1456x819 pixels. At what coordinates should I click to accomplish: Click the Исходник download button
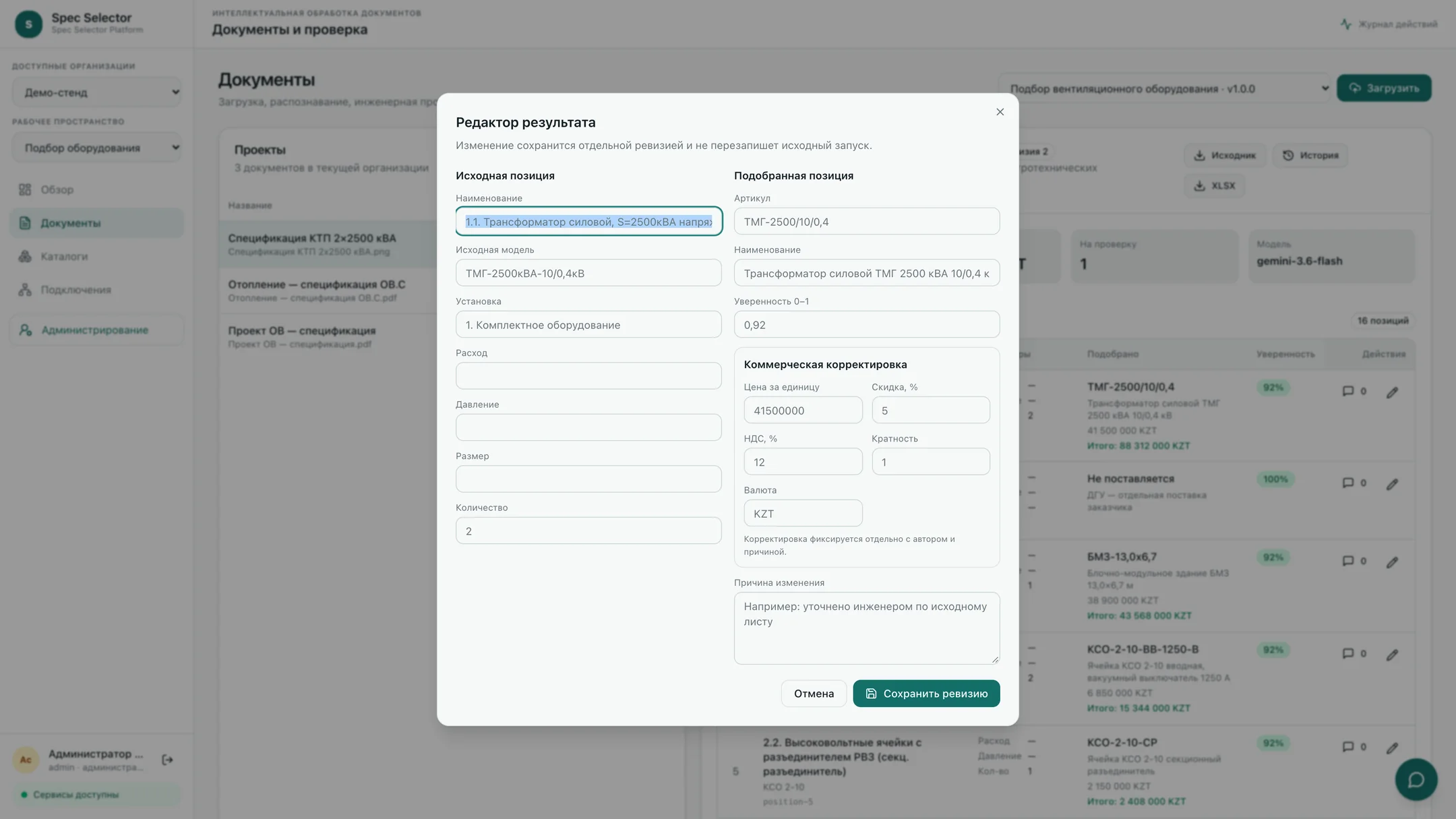[1225, 155]
